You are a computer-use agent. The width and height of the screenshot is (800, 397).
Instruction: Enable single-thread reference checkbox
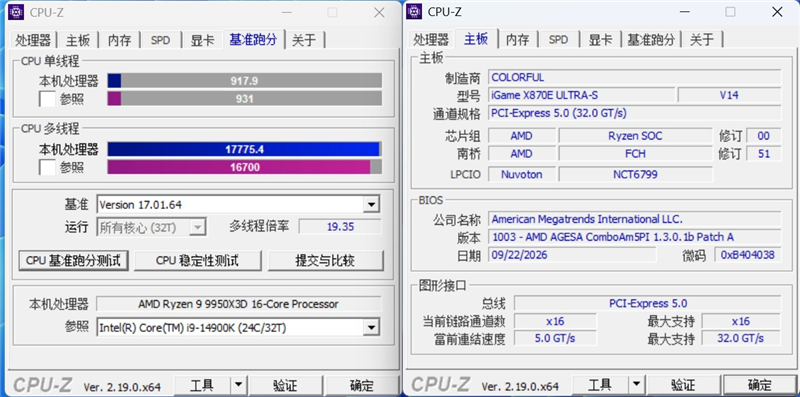tap(47, 99)
